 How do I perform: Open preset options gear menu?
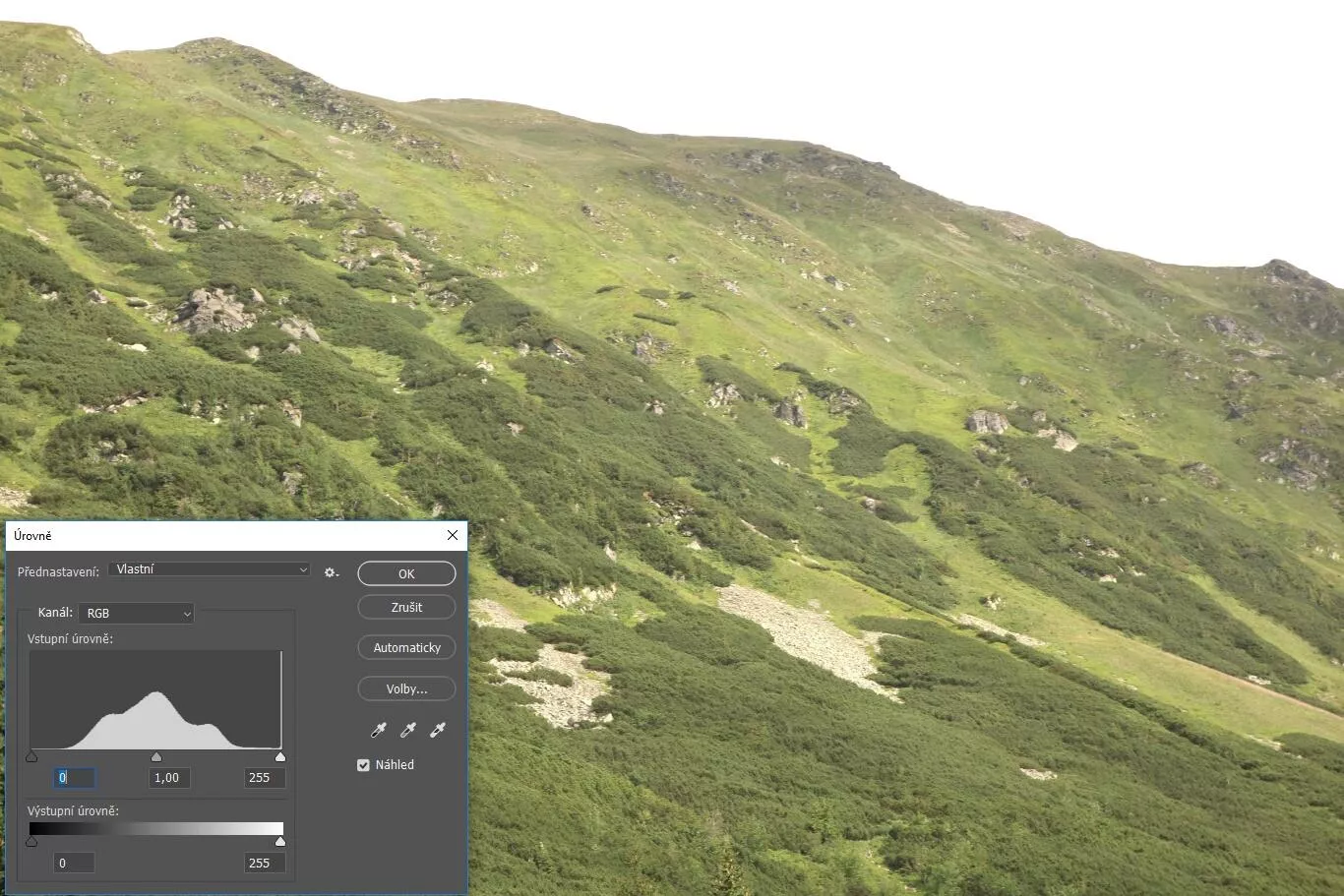(x=332, y=571)
